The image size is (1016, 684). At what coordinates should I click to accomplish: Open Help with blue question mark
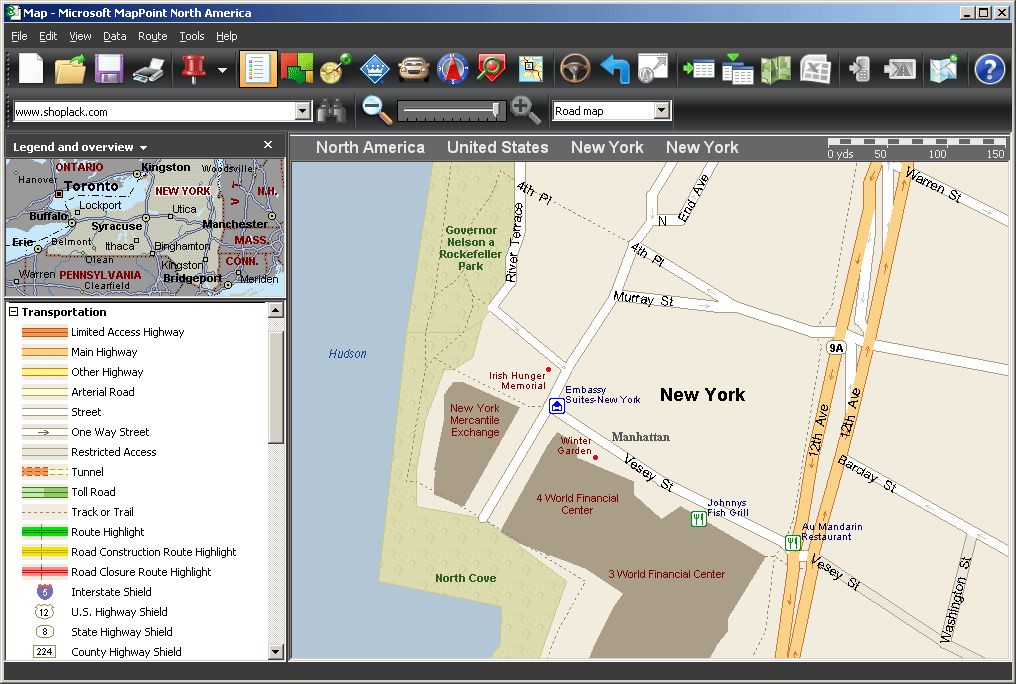pos(989,69)
